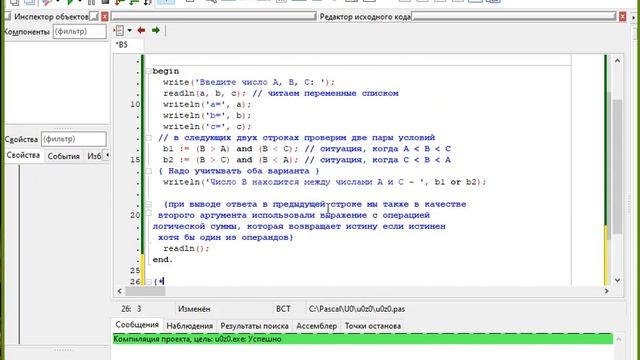
Task: Switch to the *B5 editor tab
Action: (x=122, y=45)
